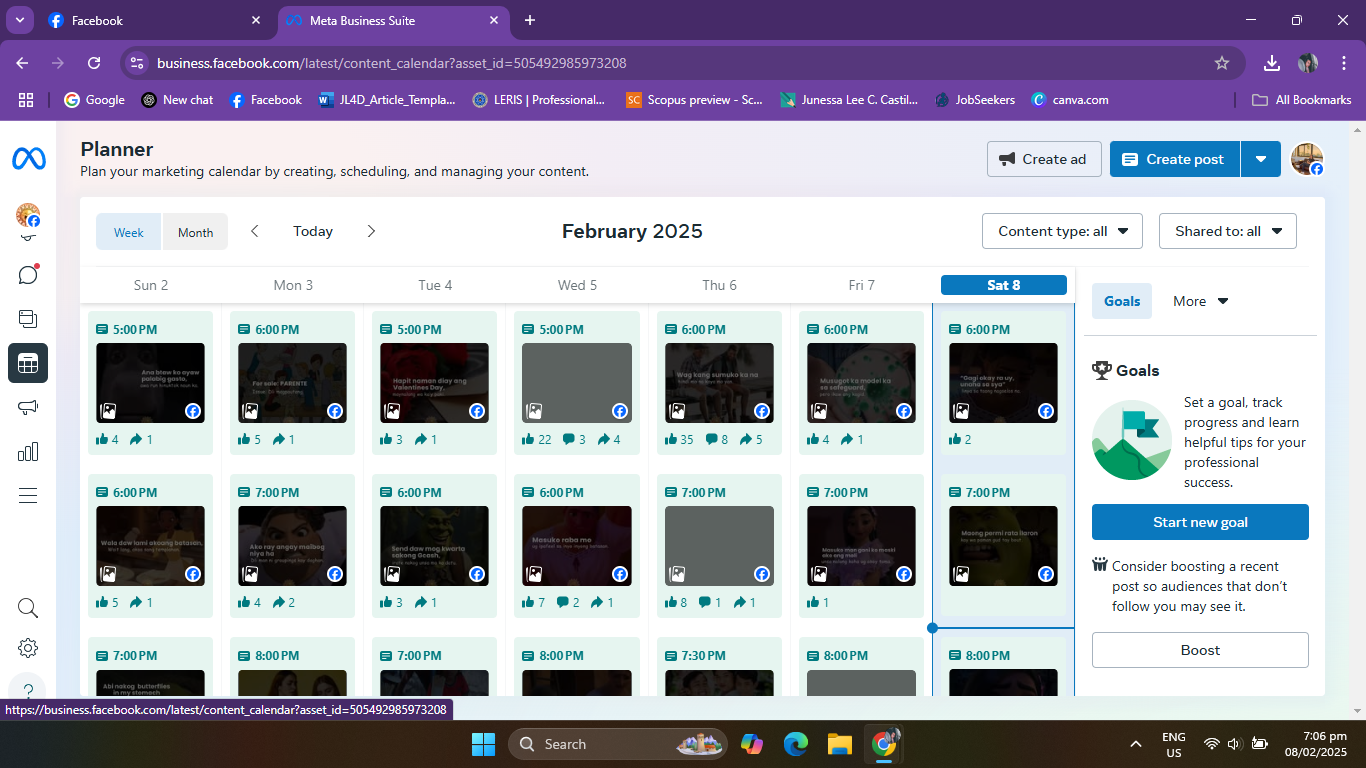Open the canva.com bookmark
The height and width of the screenshot is (768, 1366).
(1070, 100)
